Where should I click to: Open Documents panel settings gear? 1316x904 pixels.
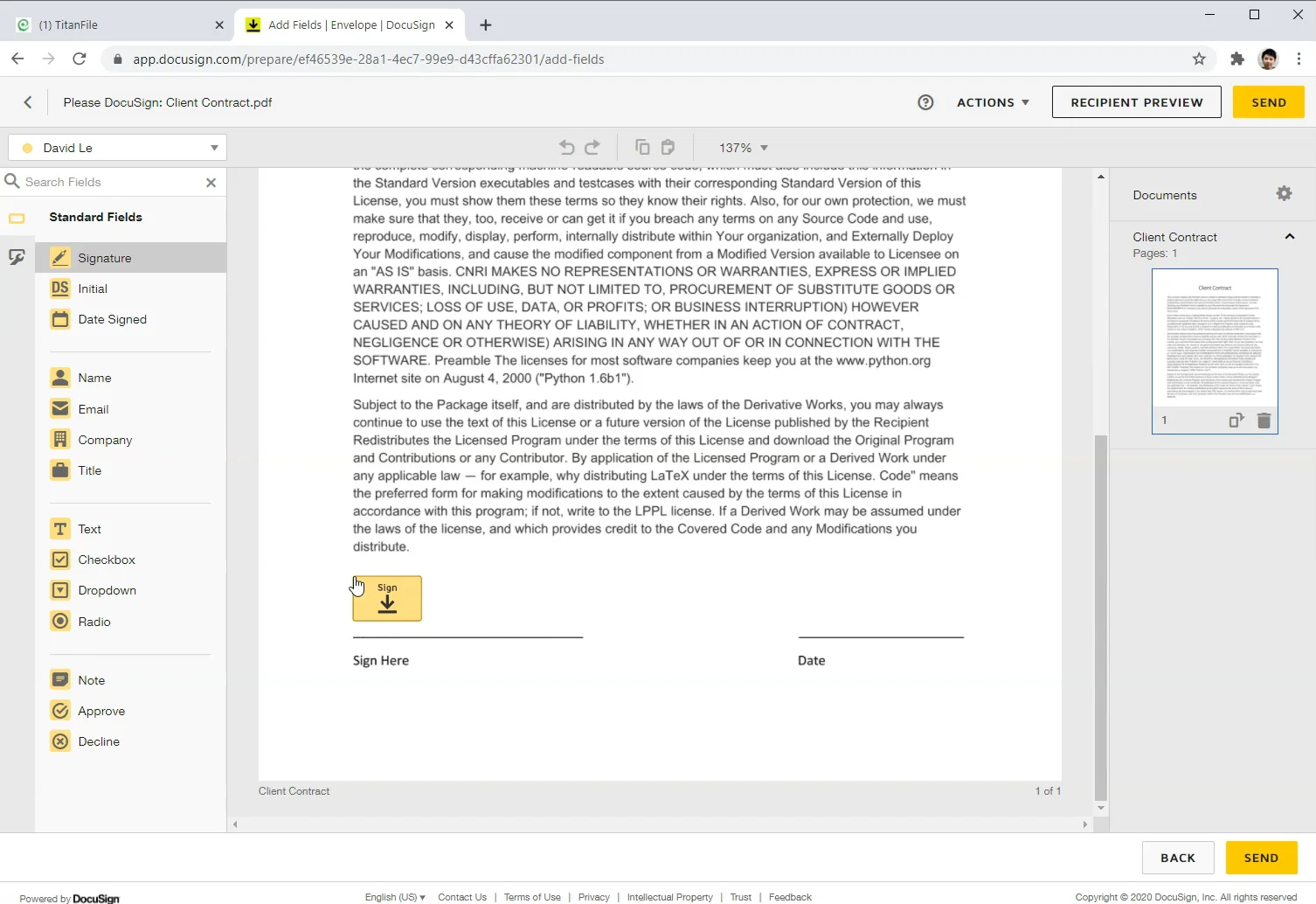(1284, 194)
